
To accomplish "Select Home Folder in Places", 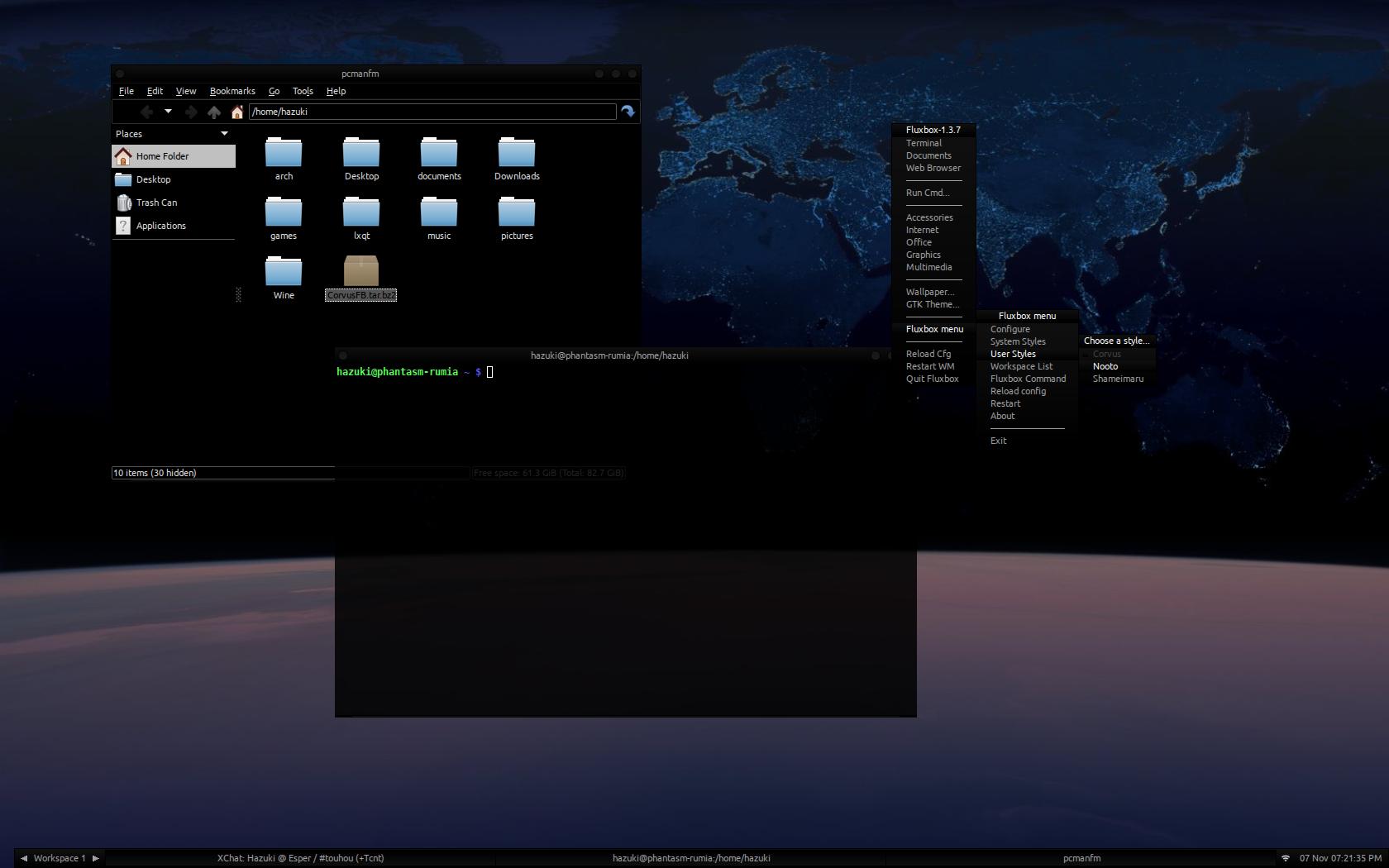I will coord(174,156).
